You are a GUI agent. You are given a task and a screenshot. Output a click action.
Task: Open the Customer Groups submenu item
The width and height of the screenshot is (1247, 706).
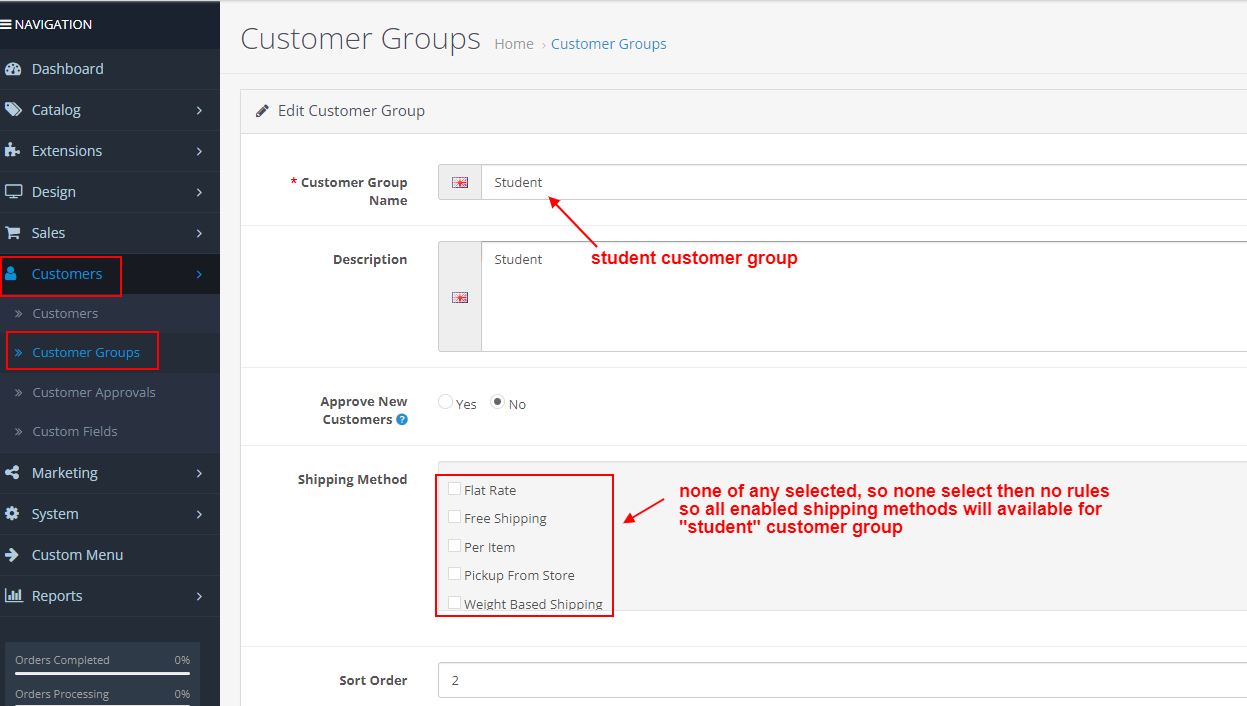coord(110,352)
